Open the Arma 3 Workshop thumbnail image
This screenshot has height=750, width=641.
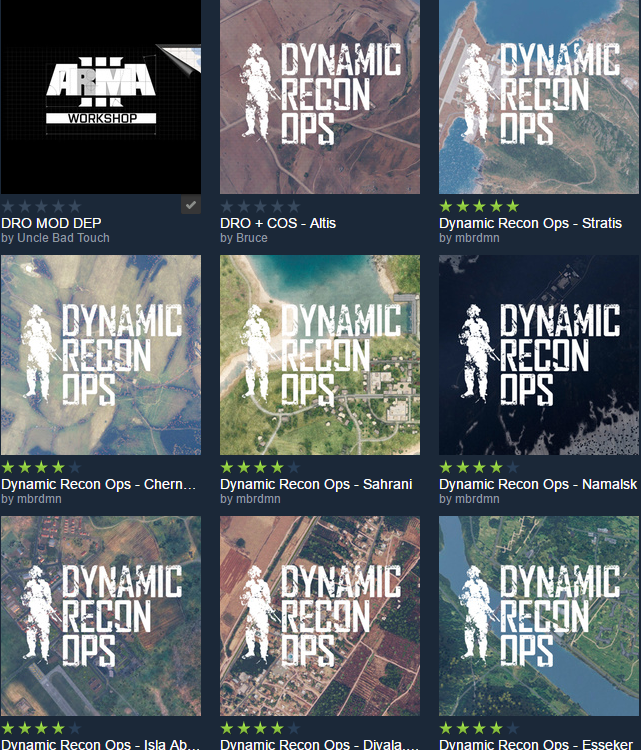click(100, 96)
